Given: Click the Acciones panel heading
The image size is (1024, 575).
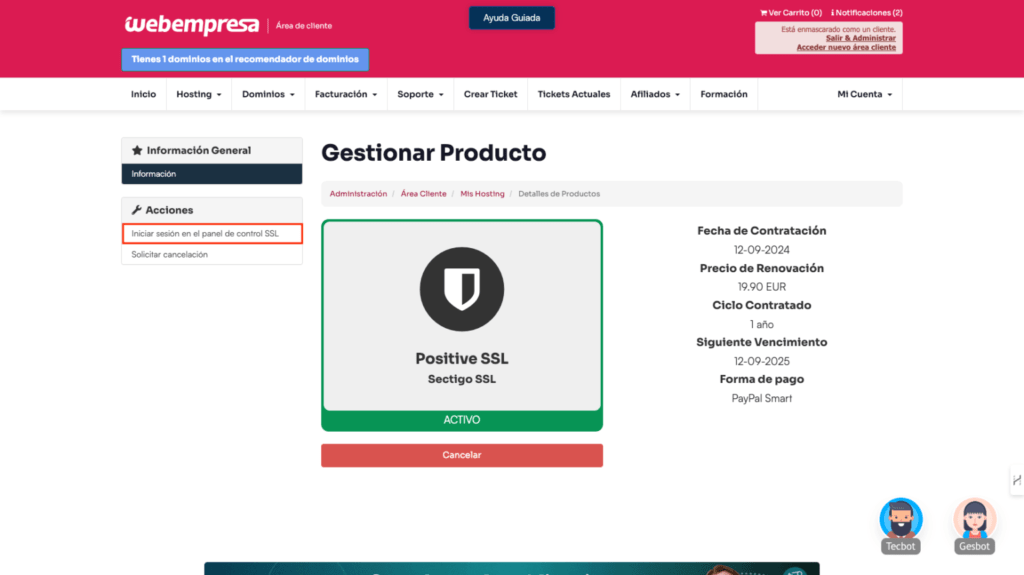Looking at the screenshot, I should pos(212,210).
